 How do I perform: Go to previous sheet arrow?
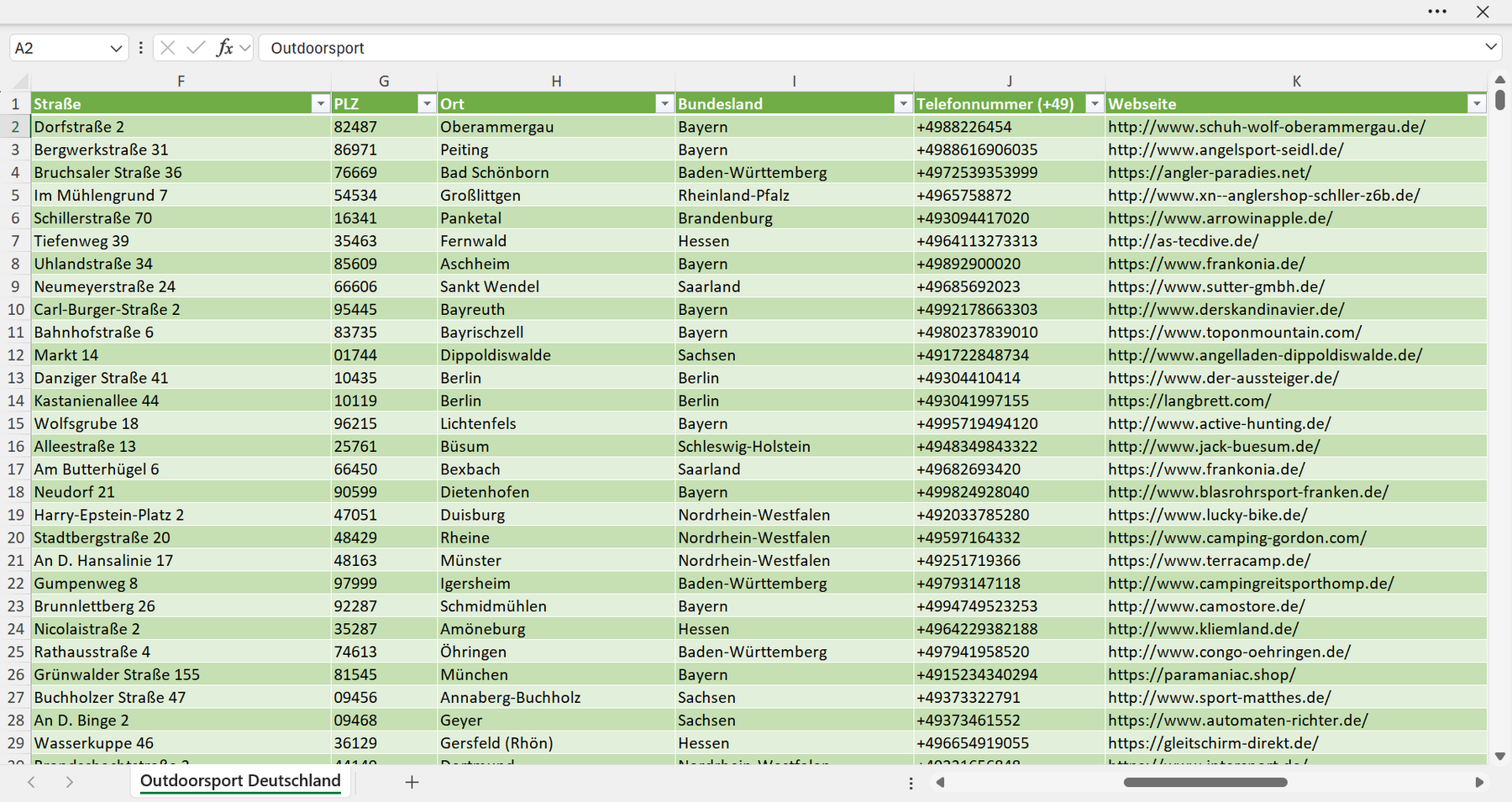point(31,782)
